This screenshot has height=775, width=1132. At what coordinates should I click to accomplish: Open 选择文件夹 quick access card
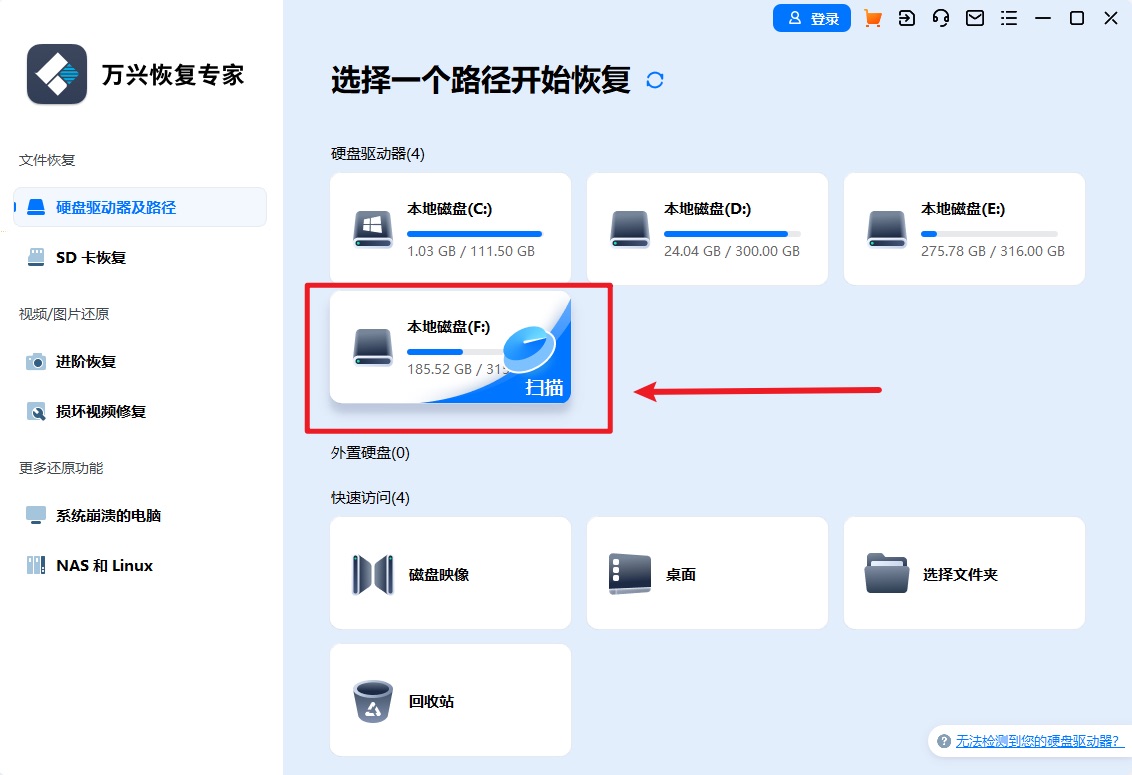(965, 573)
